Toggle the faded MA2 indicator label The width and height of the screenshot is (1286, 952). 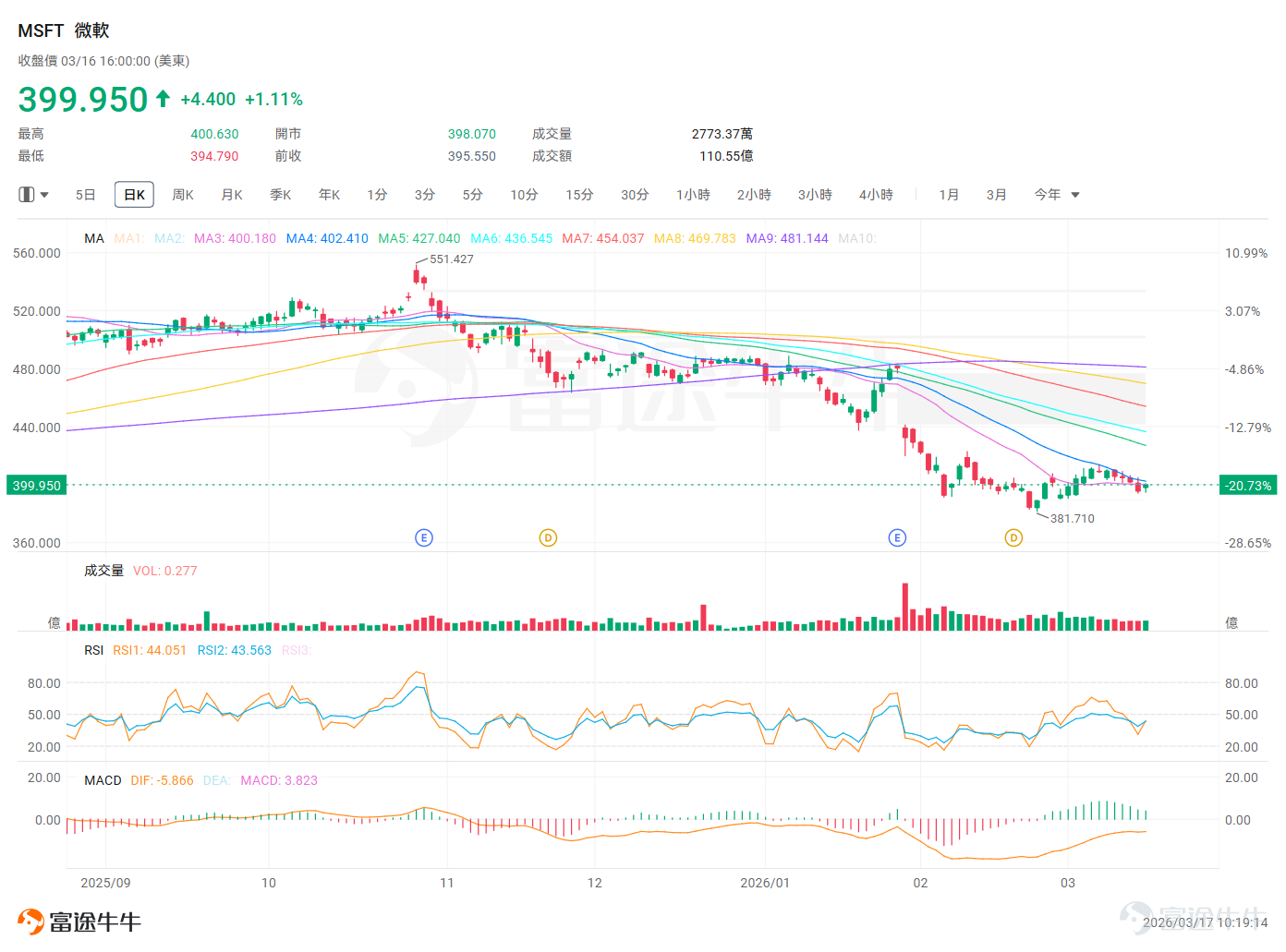(170, 238)
